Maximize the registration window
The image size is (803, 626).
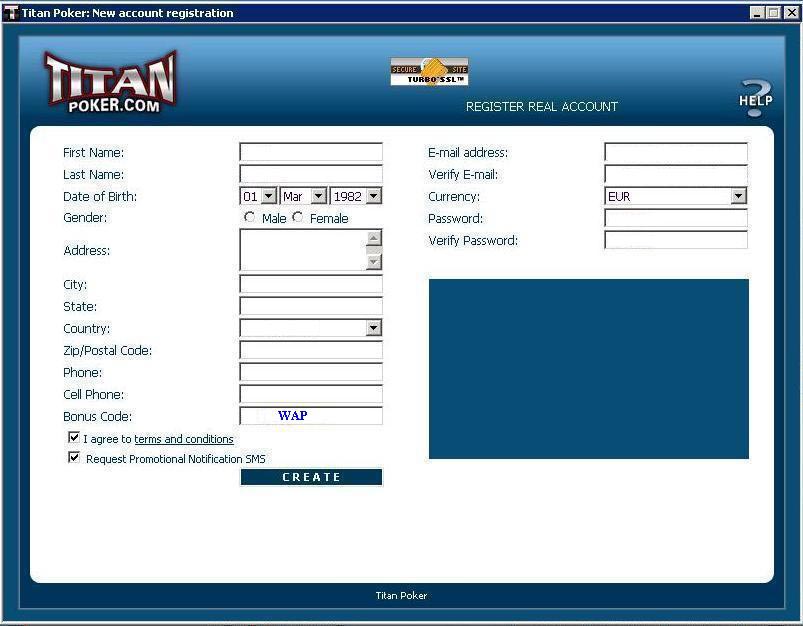(774, 13)
